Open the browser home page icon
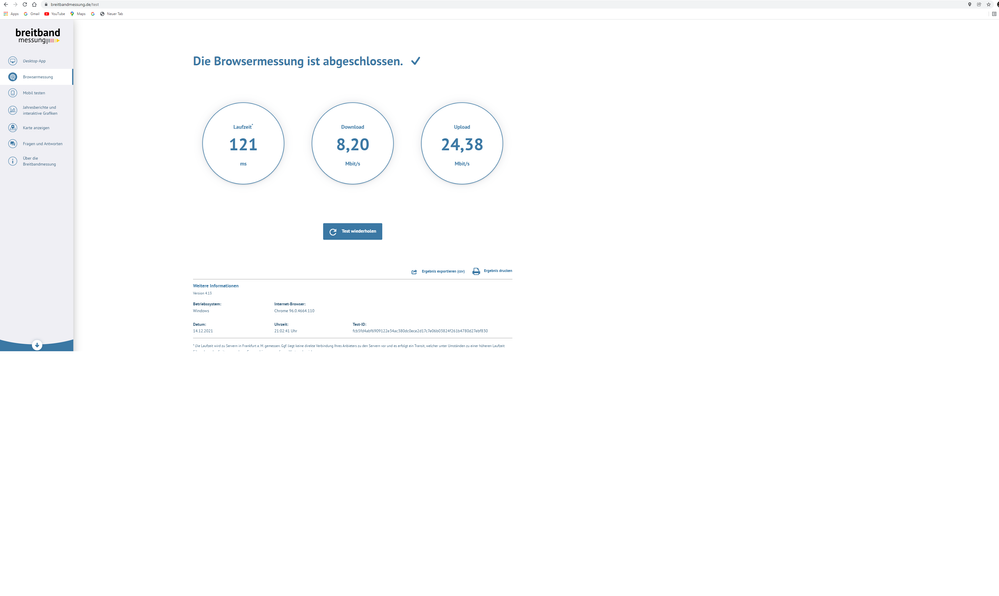The height and width of the screenshot is (596, 999). tap(34, 4)
